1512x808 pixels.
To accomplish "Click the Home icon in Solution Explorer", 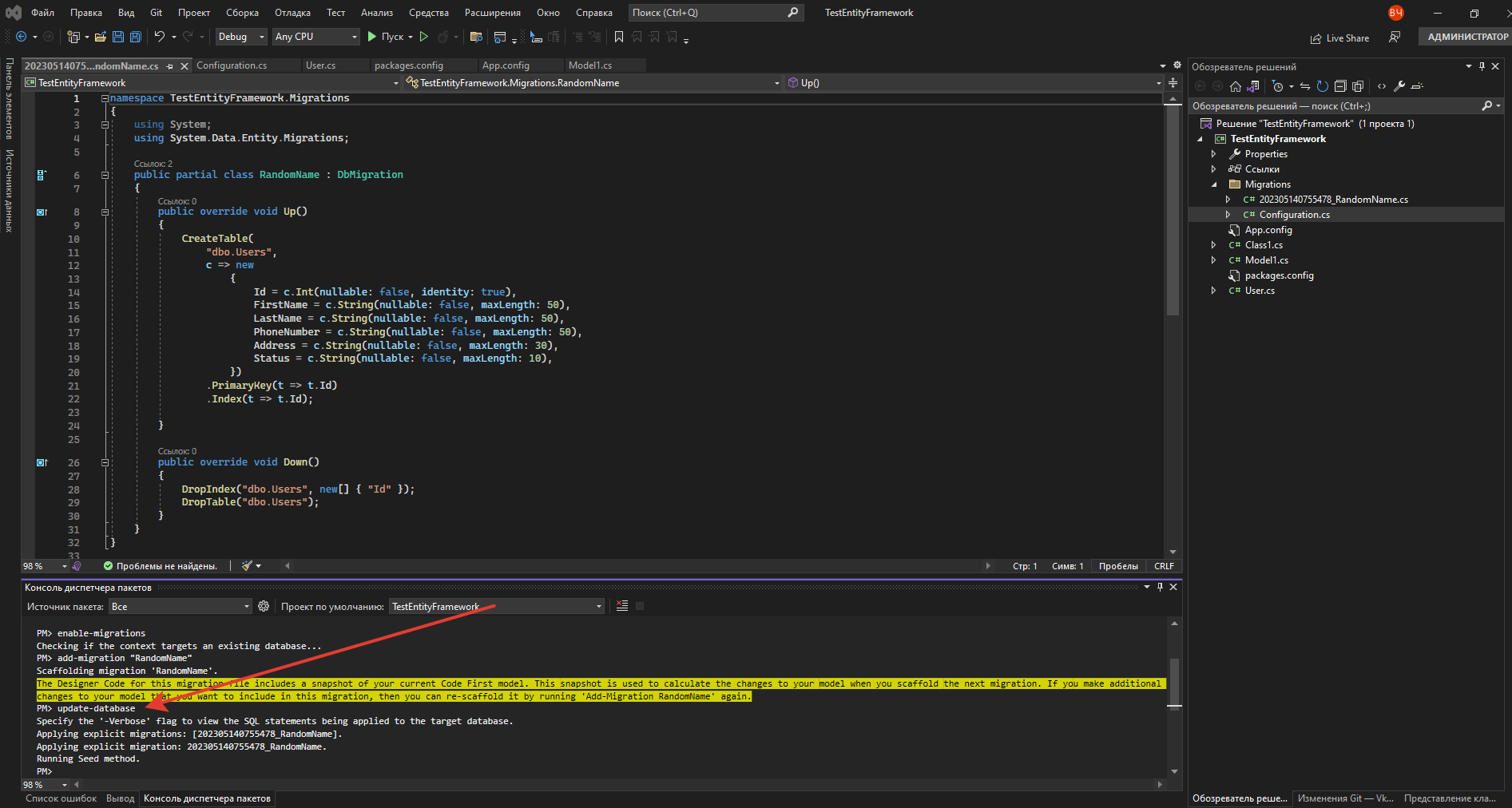I will (1236, 86).
